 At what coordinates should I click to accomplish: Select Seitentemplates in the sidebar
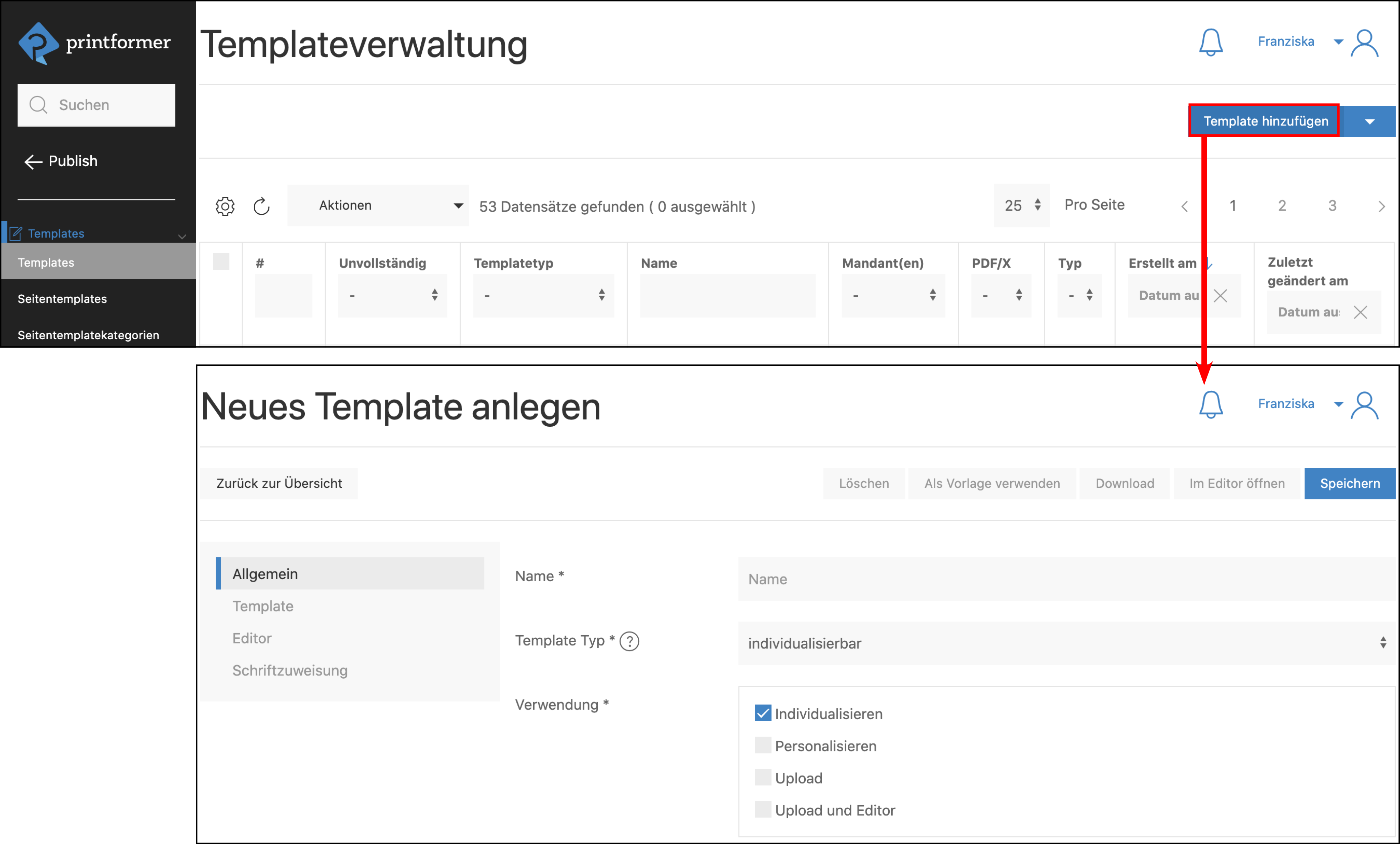point(61,298)
